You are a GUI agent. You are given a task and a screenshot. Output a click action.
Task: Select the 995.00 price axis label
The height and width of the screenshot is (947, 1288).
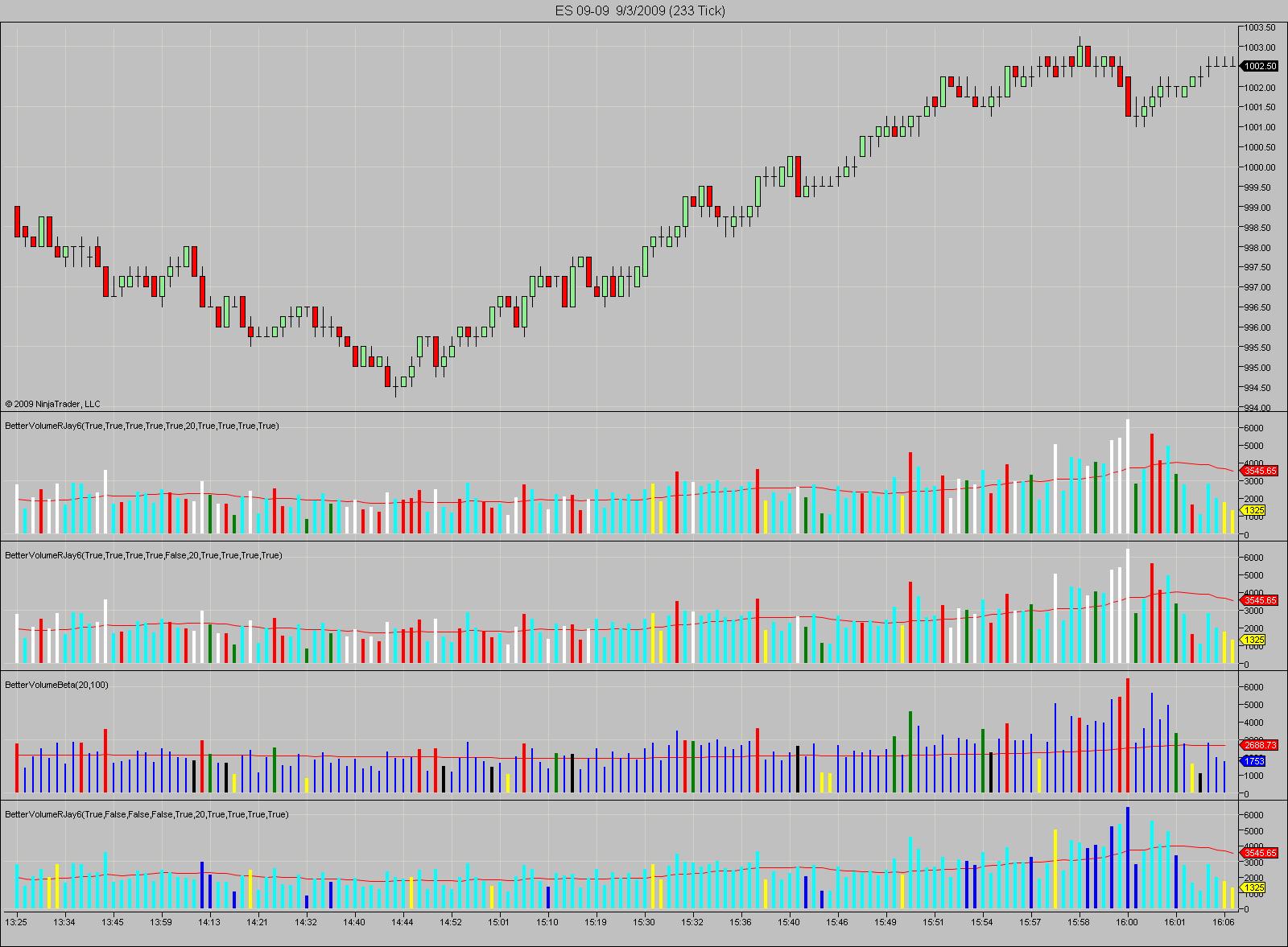[1258, 368]
